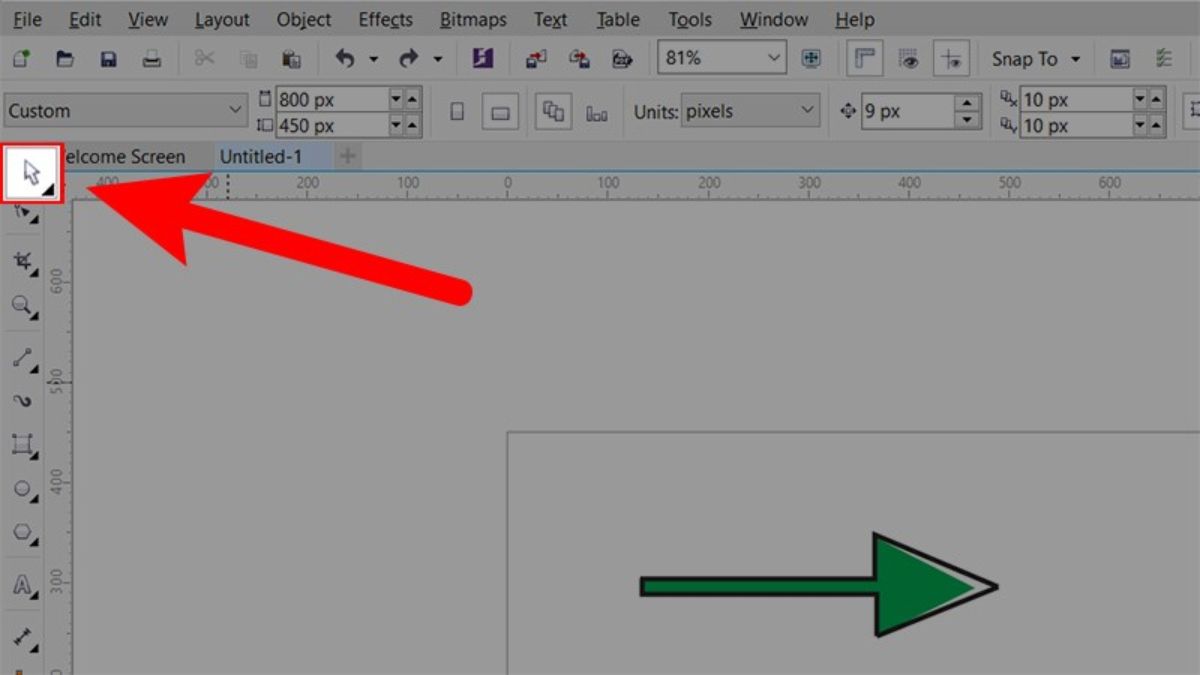Click the Paste clipboard icon
The height and width of the screenshot is (675, 1200).
291,59
